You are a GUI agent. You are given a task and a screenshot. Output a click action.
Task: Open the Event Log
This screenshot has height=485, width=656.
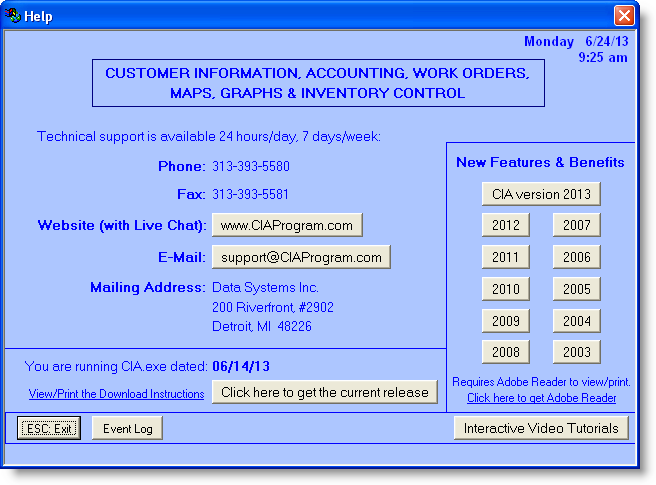127,428
